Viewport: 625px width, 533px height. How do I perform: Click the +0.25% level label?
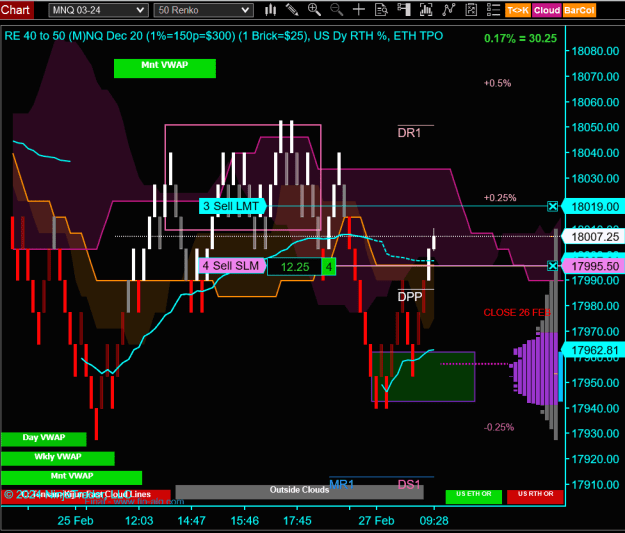click(499, 197)
